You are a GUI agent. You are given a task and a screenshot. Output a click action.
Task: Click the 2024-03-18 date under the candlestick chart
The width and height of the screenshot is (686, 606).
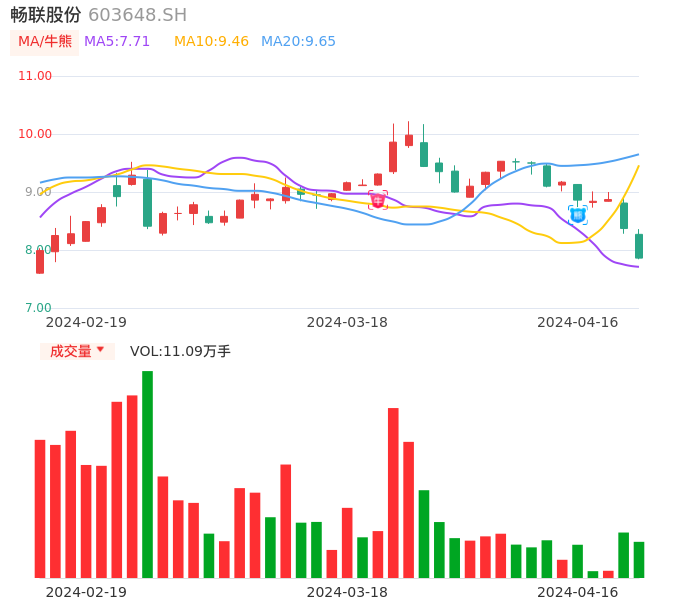[347, 322]
